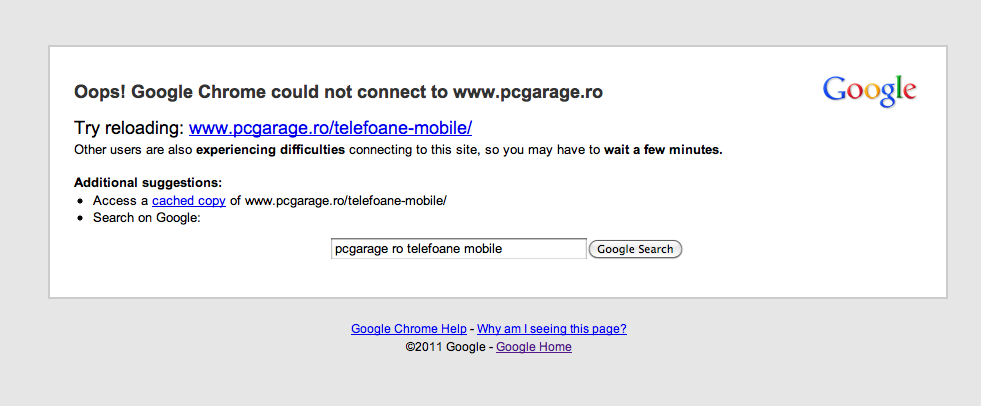This screenshot has width=981, height=406.
Task: Click 'Why am I seeing this page?'
Action: tap(552, 328)
